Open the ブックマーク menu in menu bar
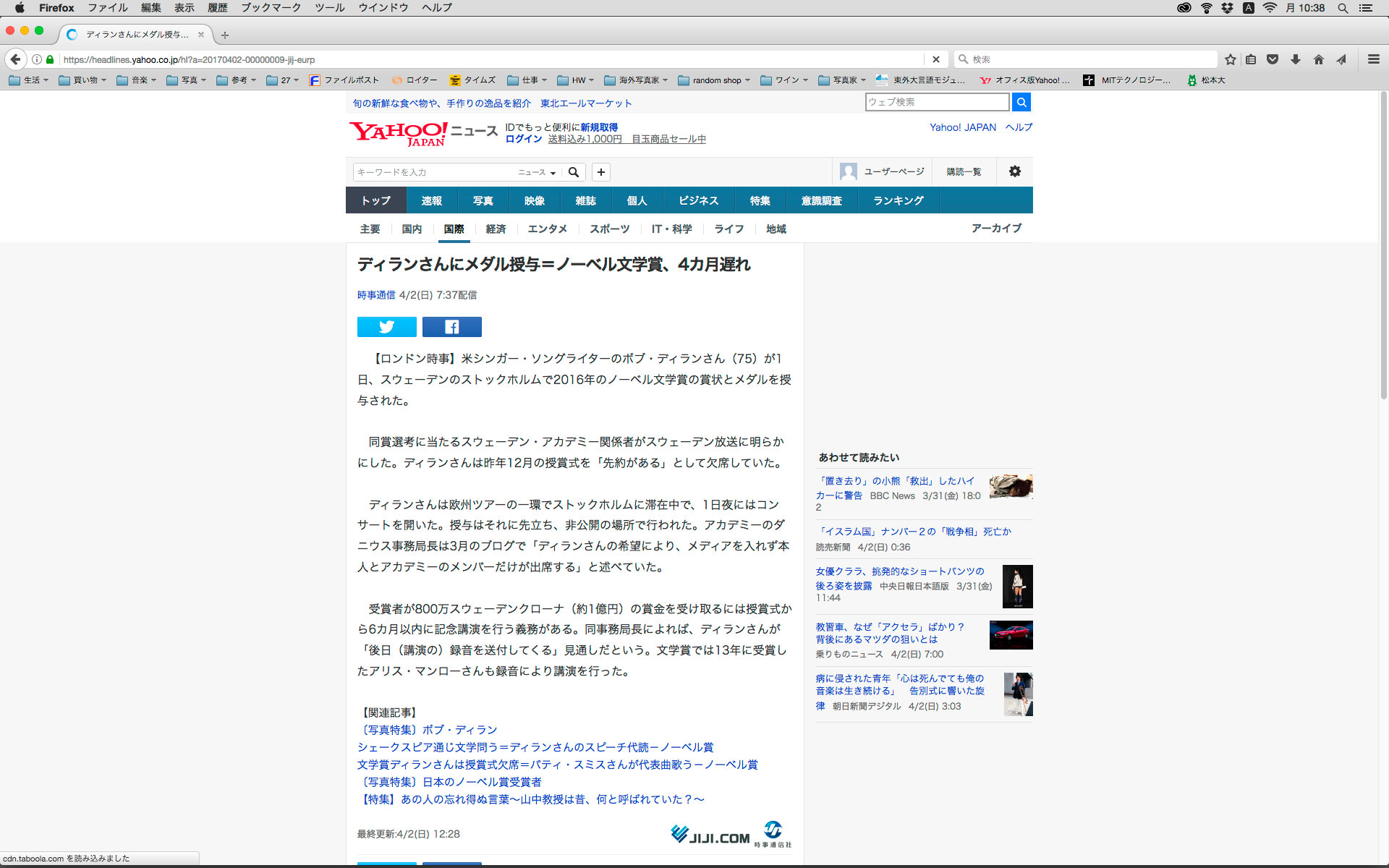 click(271, 8)
